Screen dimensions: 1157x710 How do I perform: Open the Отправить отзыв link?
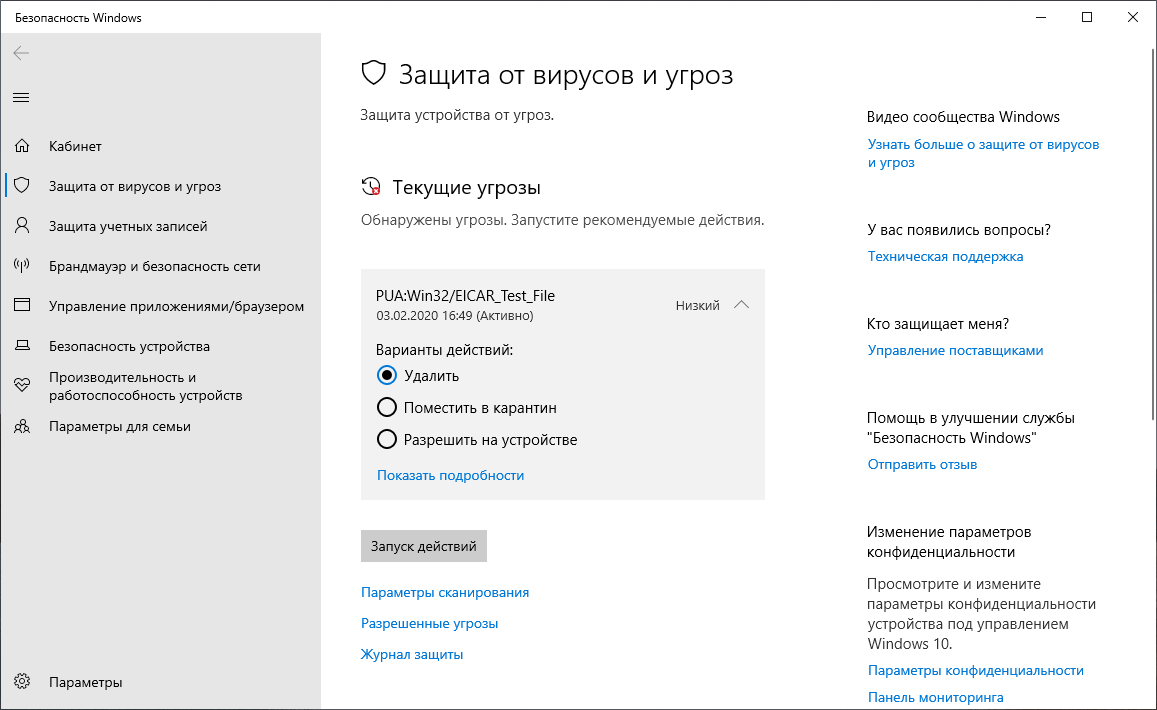tap(922, 463)
